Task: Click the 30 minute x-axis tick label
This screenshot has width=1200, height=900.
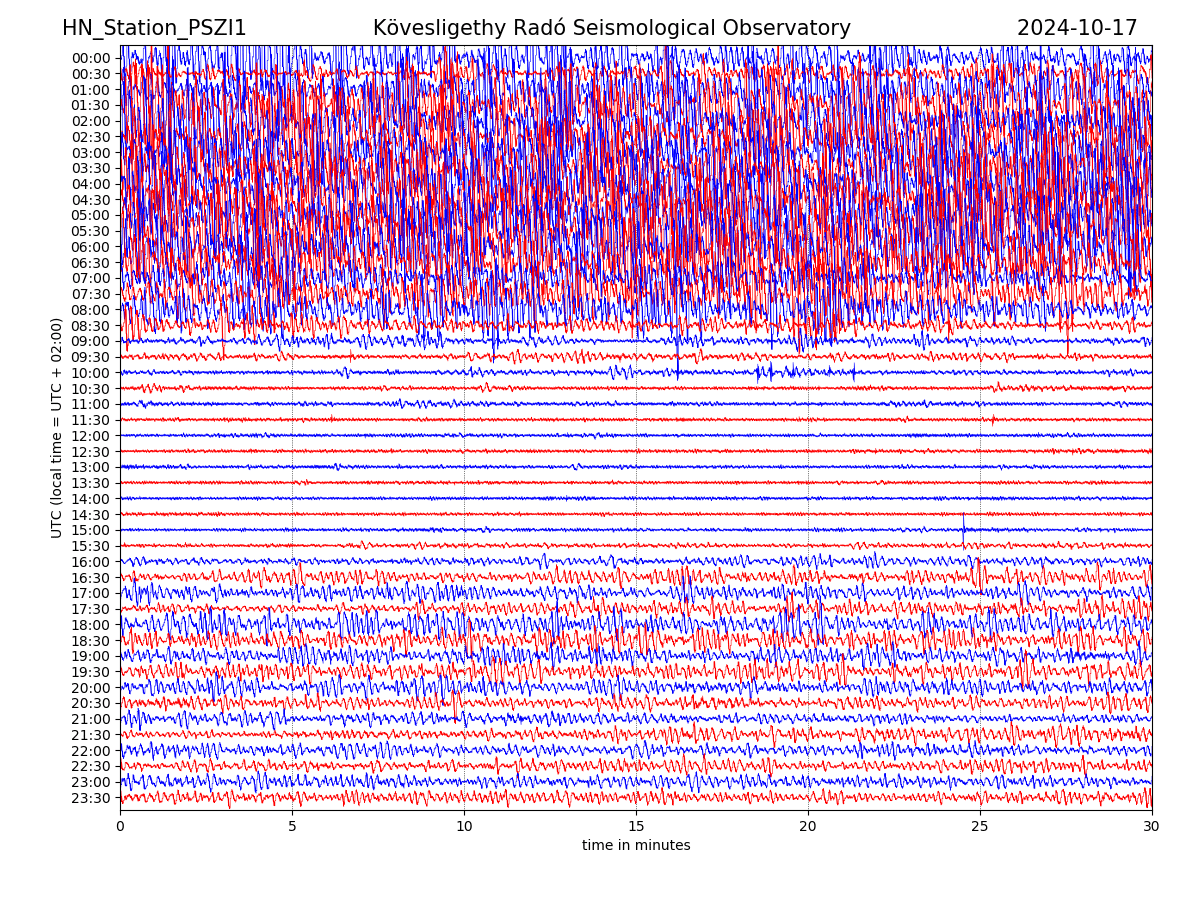Action: pos(1152,827)
